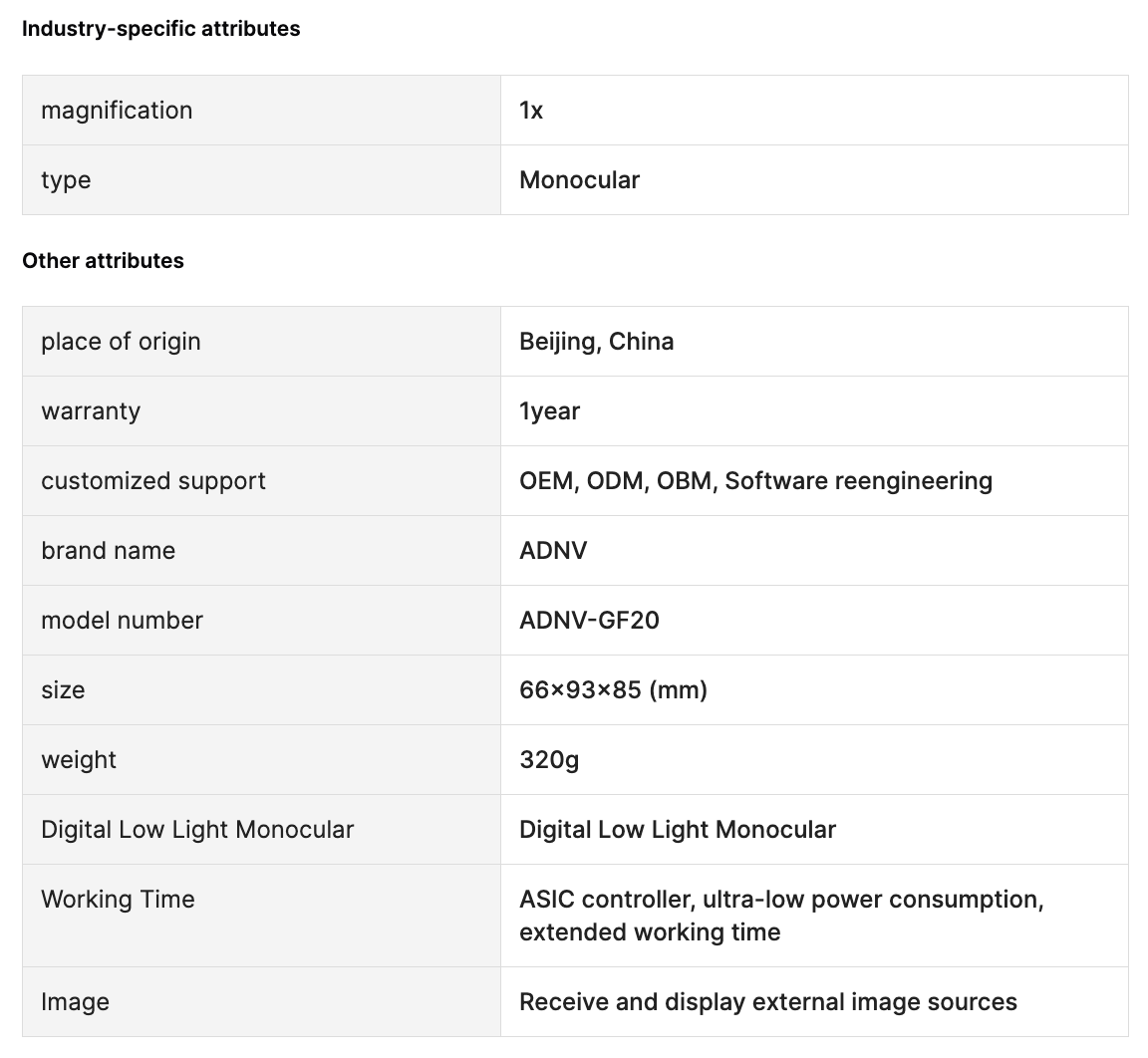The width and height of the screenshot is (1148, 1058).
Task: Select the "Working Time" row label
Action: [x=118, y=900]
